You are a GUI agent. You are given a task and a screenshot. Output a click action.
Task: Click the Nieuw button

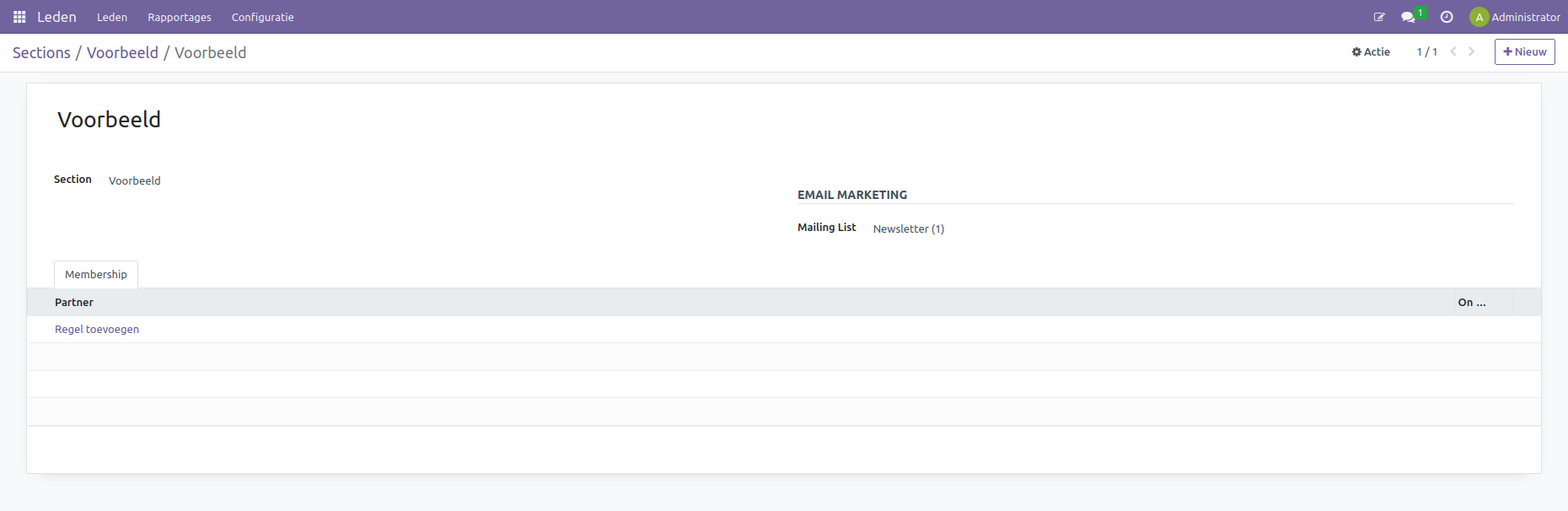pos(1524,52)
